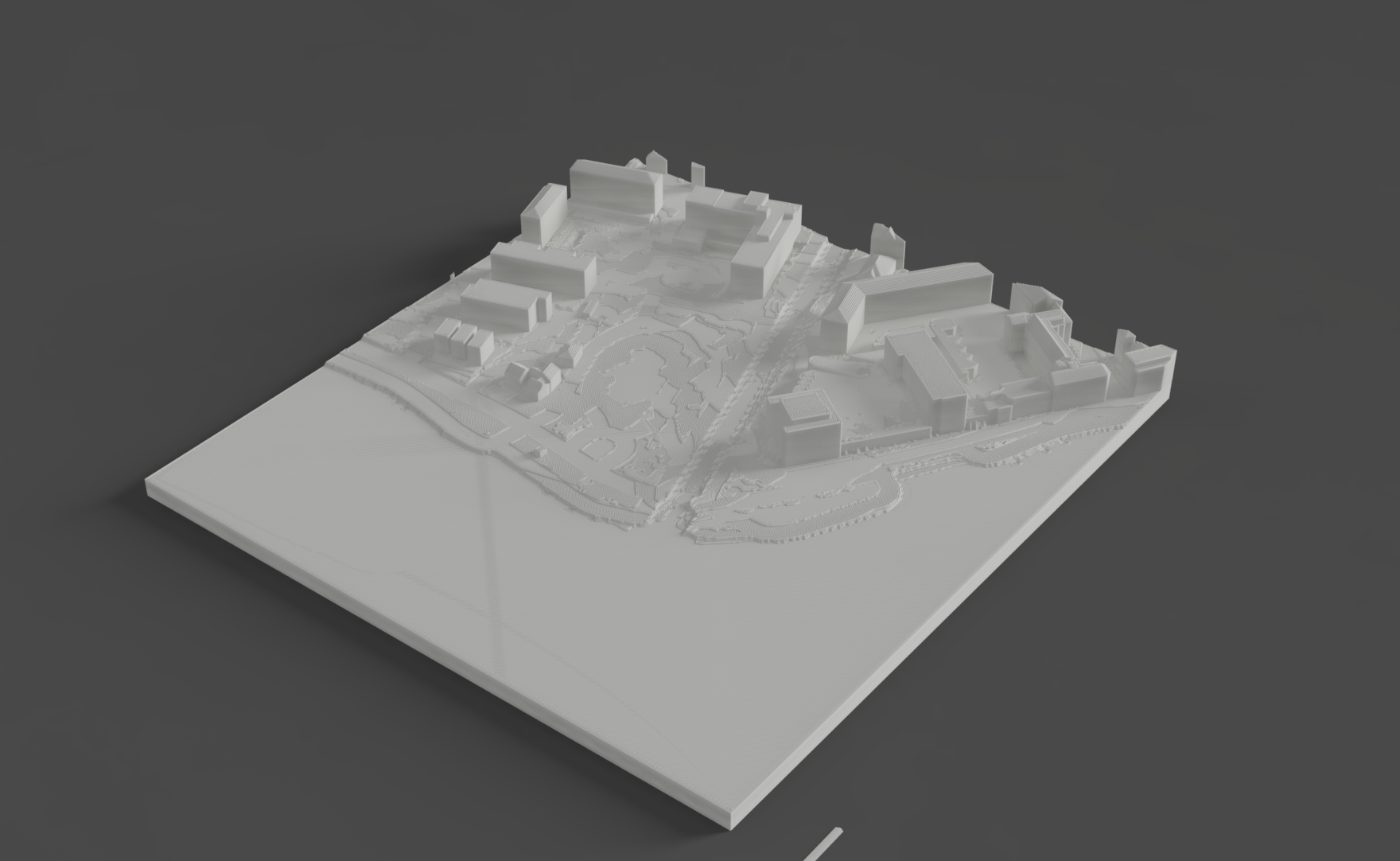Viewport: 1400px width, 861px height.
Task: Click the narrow gabled building at far left
Action: point(544,213)
